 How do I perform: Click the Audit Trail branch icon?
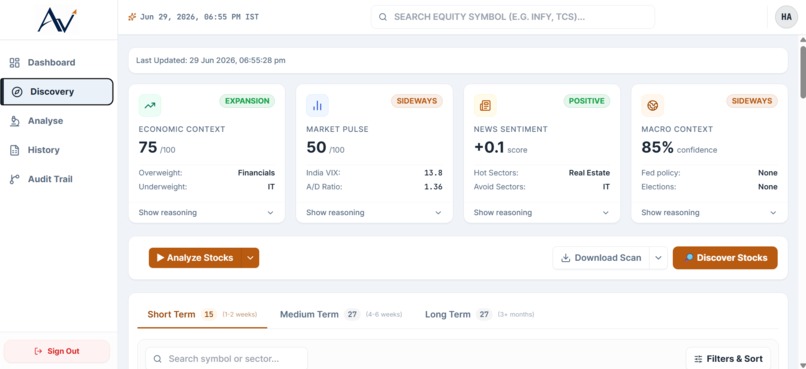[x=14, y=179]
